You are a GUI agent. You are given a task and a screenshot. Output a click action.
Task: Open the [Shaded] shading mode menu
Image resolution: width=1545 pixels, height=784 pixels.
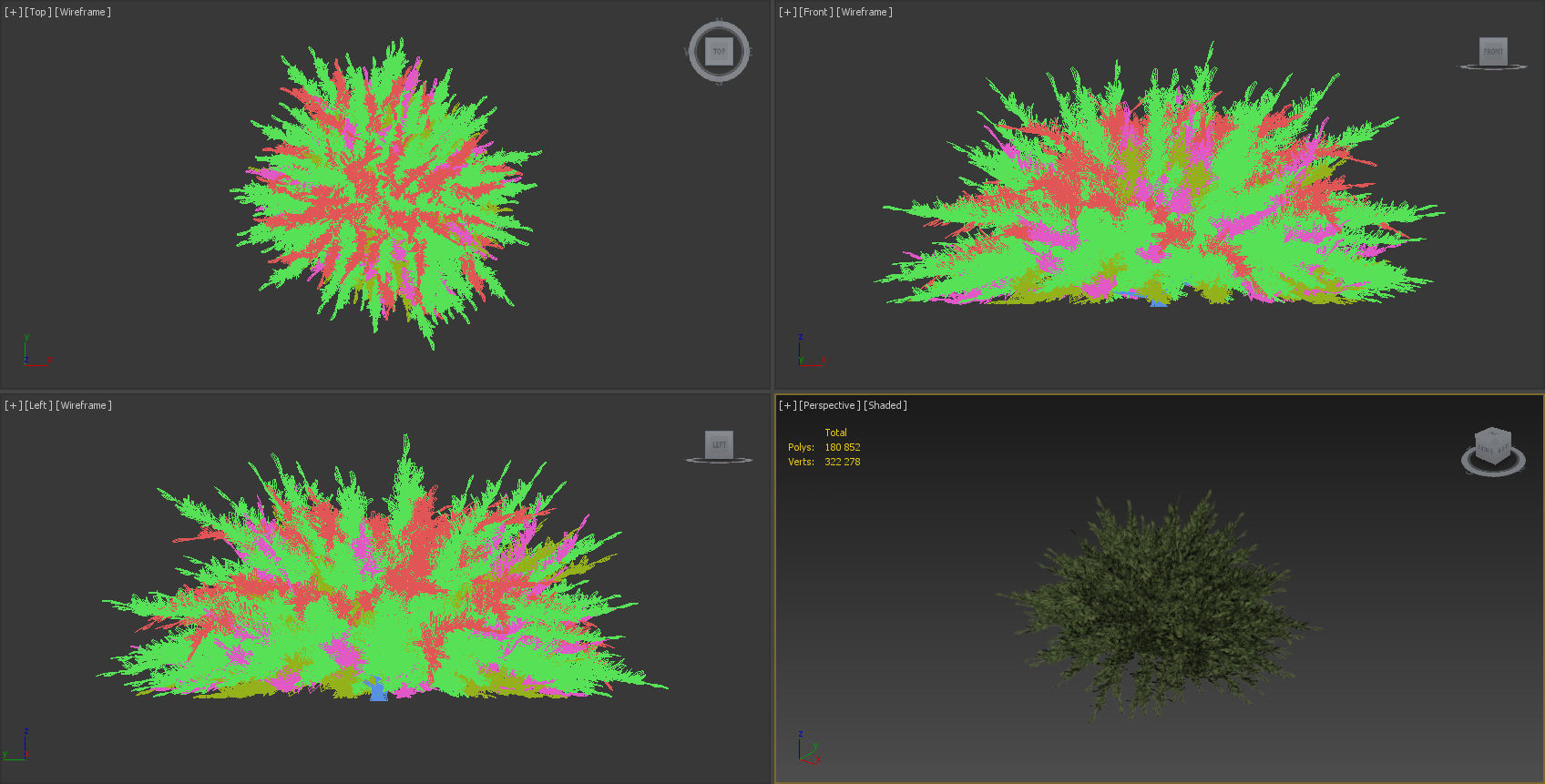[885, 405]
